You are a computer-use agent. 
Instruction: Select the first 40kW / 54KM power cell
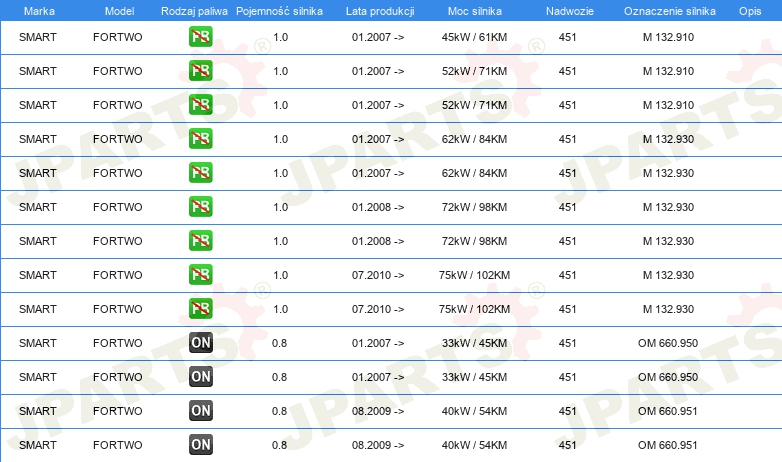pyautogui.click(x=474, y=411)
